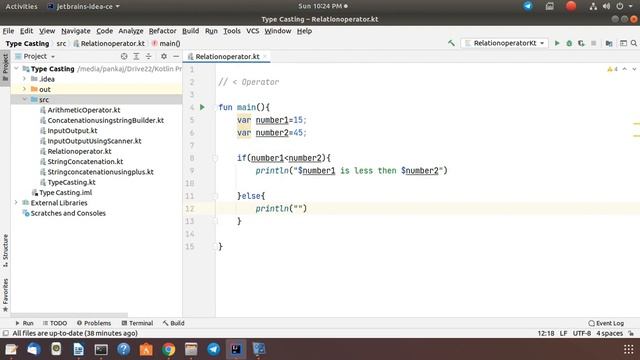Click the Telegram tray icon in top bar
640x360 pixels.
pyautogui.click(x=528, y=6)
